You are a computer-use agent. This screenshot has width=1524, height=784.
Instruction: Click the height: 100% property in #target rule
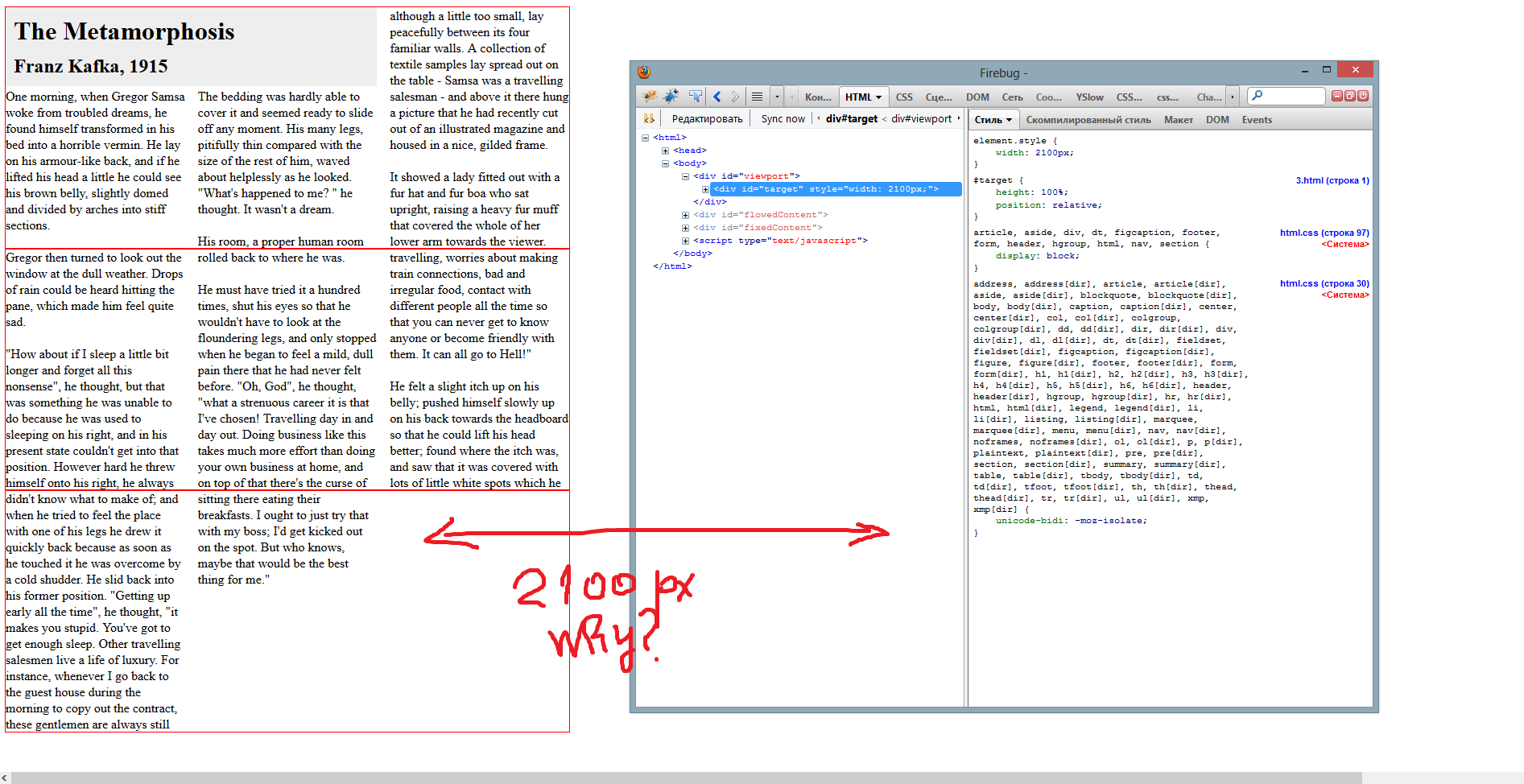tap(1031, 192)
